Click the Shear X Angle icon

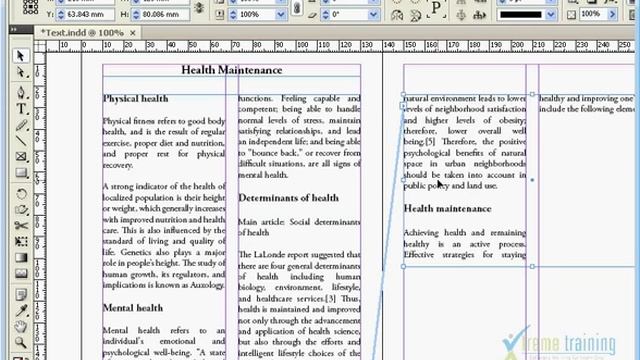click(x=312, y=15)
